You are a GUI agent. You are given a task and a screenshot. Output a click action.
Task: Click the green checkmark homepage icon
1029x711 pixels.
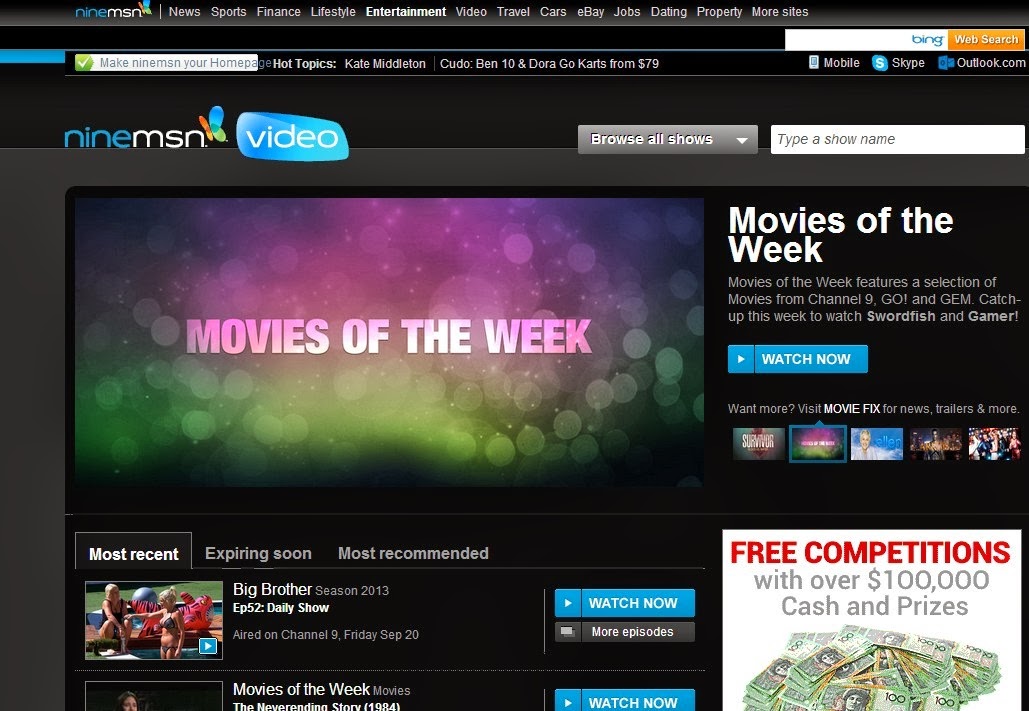84,63
